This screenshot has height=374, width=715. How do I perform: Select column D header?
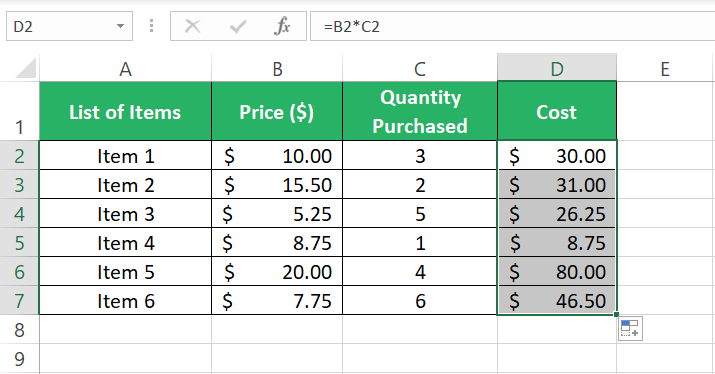[x=557, y=68]
